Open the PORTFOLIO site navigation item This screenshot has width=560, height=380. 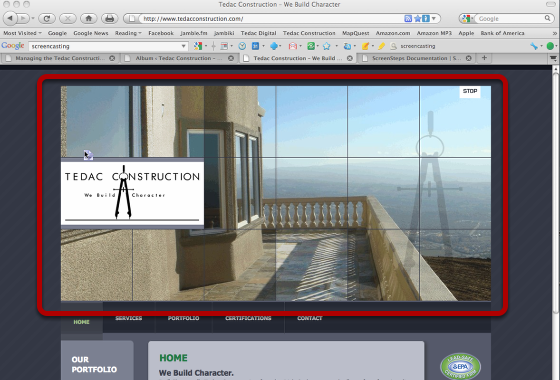tap(184, 318)
